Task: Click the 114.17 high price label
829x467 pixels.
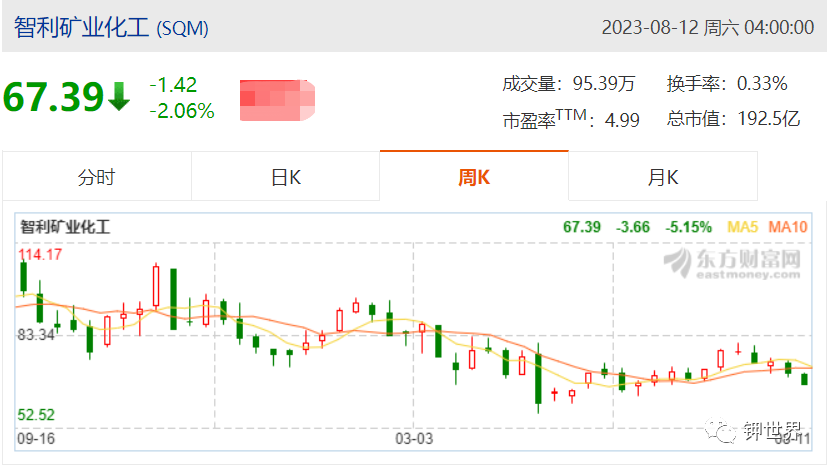Action: click(40, 254)
